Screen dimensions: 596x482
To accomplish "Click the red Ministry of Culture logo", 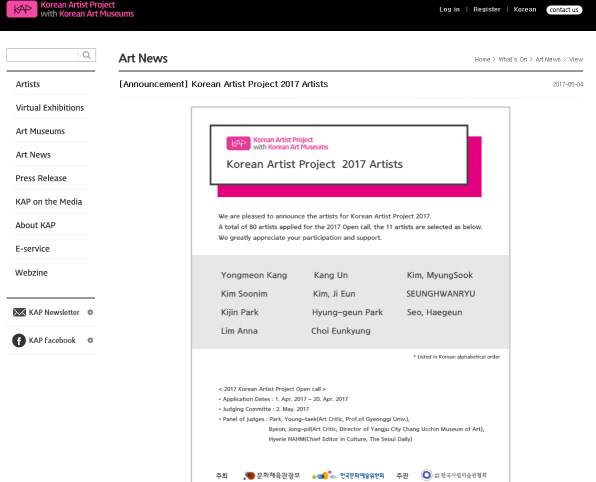I will (271, 475).
